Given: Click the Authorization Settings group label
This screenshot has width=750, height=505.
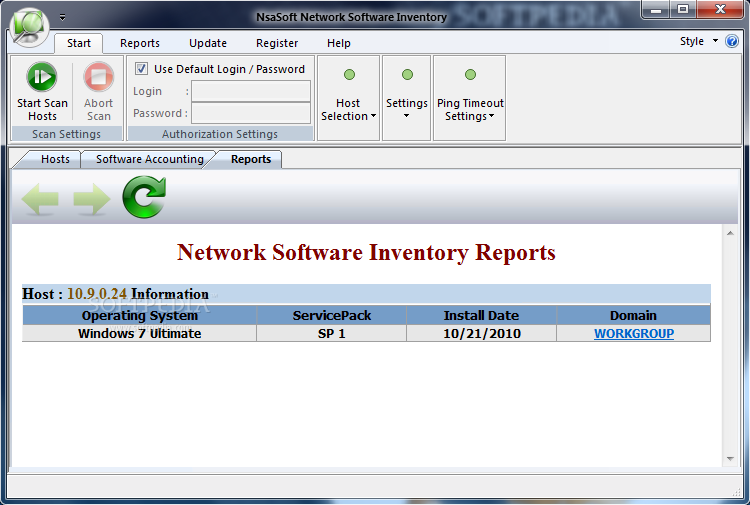Looking at the screenshot, I should tap(220, 134).
